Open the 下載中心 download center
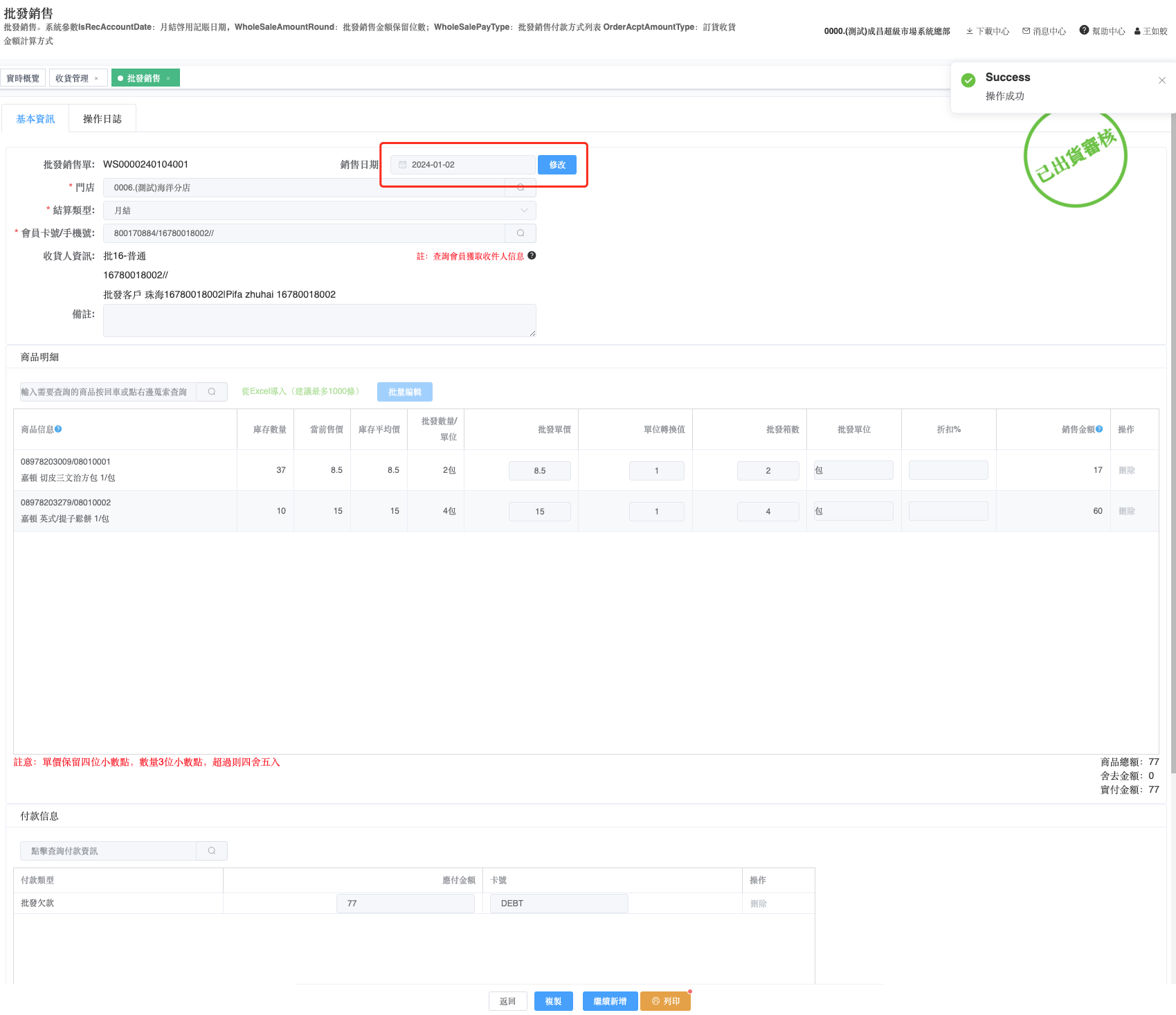Viewport: 1176px width, 1015px height. coord(988,31)
